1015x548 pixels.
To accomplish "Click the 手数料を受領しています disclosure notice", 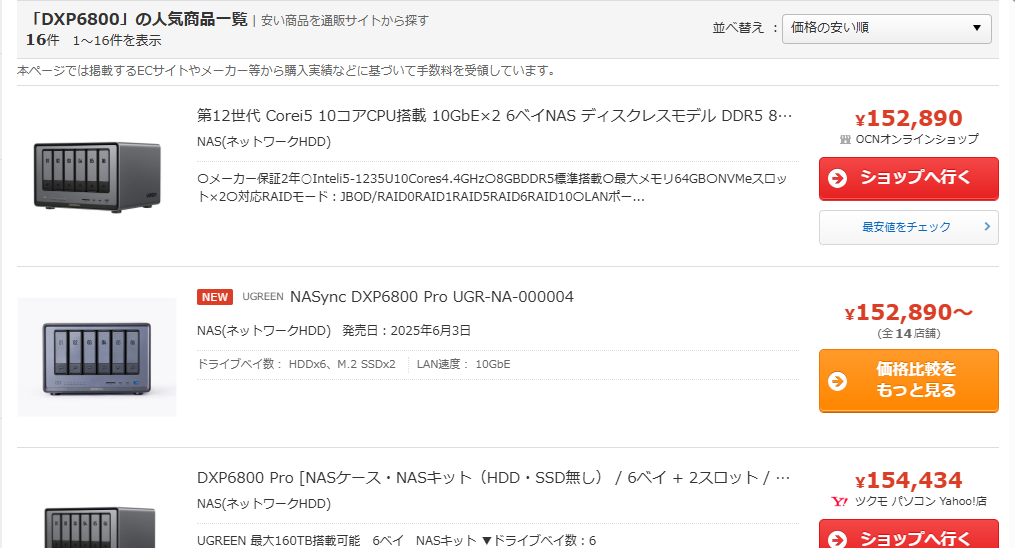I will coord(285,71).
